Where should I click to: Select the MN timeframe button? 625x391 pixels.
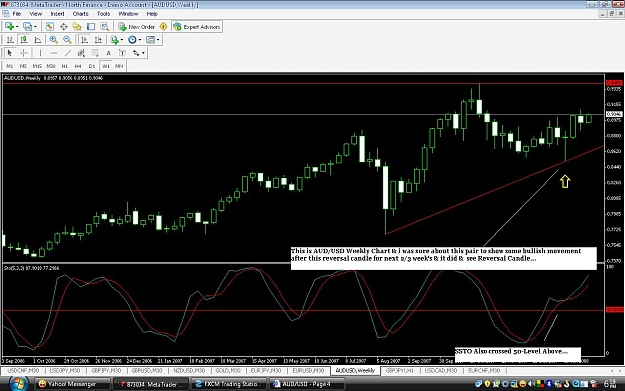[119, 66]
